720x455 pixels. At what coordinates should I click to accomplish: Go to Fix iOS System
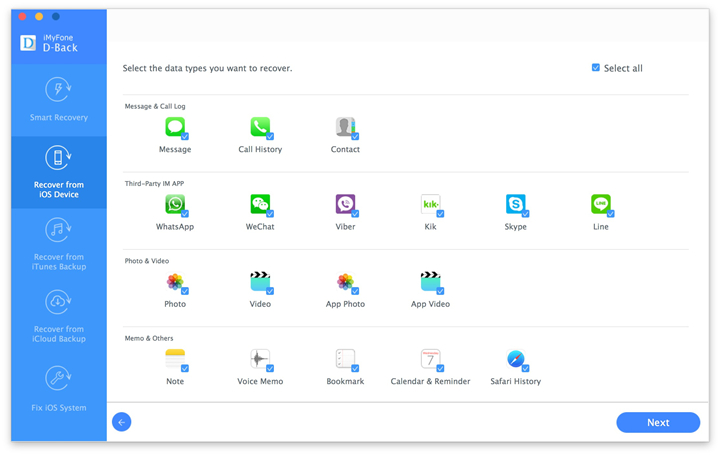[x=59, y=388]
